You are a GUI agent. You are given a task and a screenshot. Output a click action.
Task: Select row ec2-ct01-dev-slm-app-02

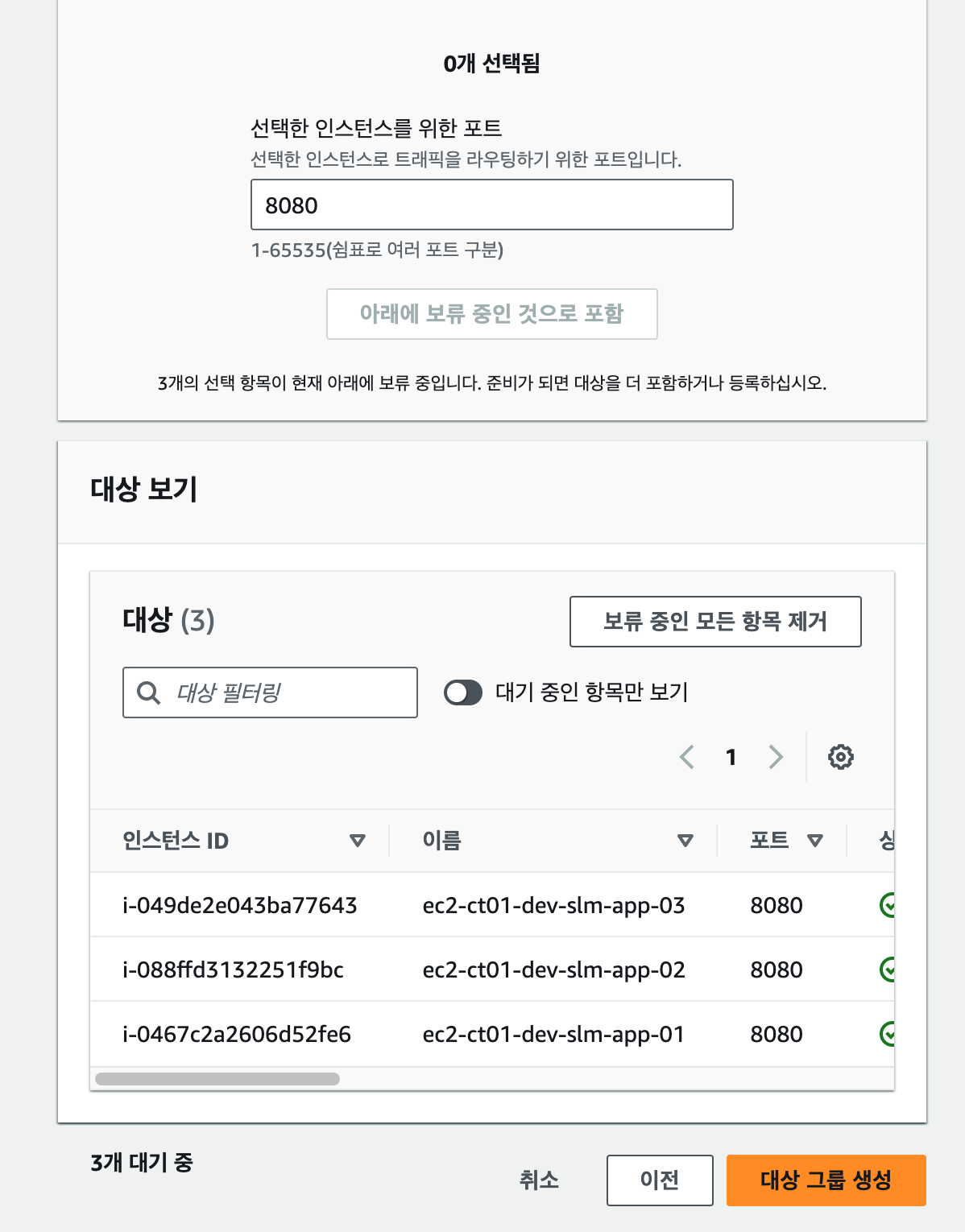(492, 969)
